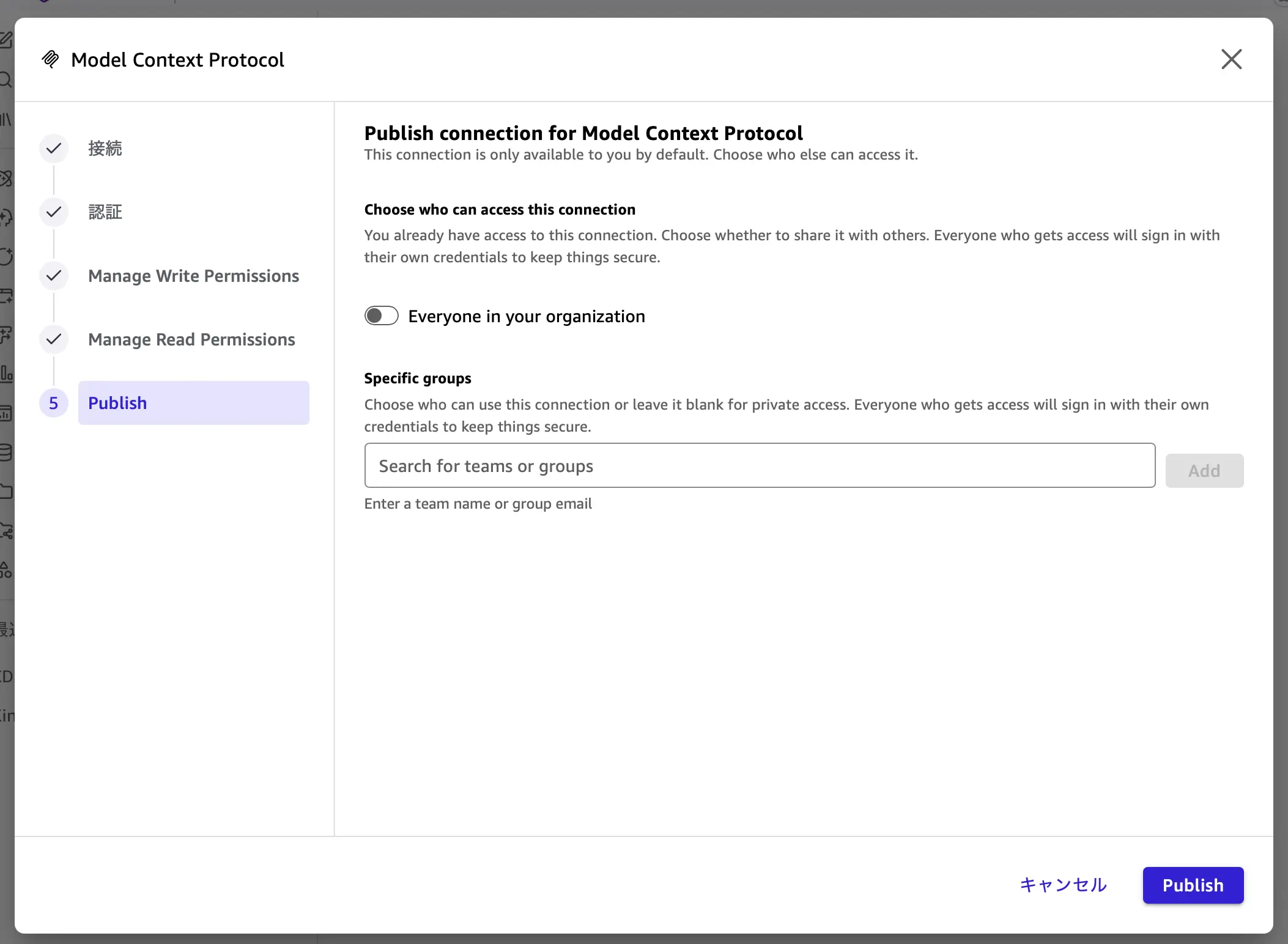Click 'Choose who can access this connection' heading
The width and height of the screenshot is (1288, 944).
pyautogui.click(x=500, y=209)
